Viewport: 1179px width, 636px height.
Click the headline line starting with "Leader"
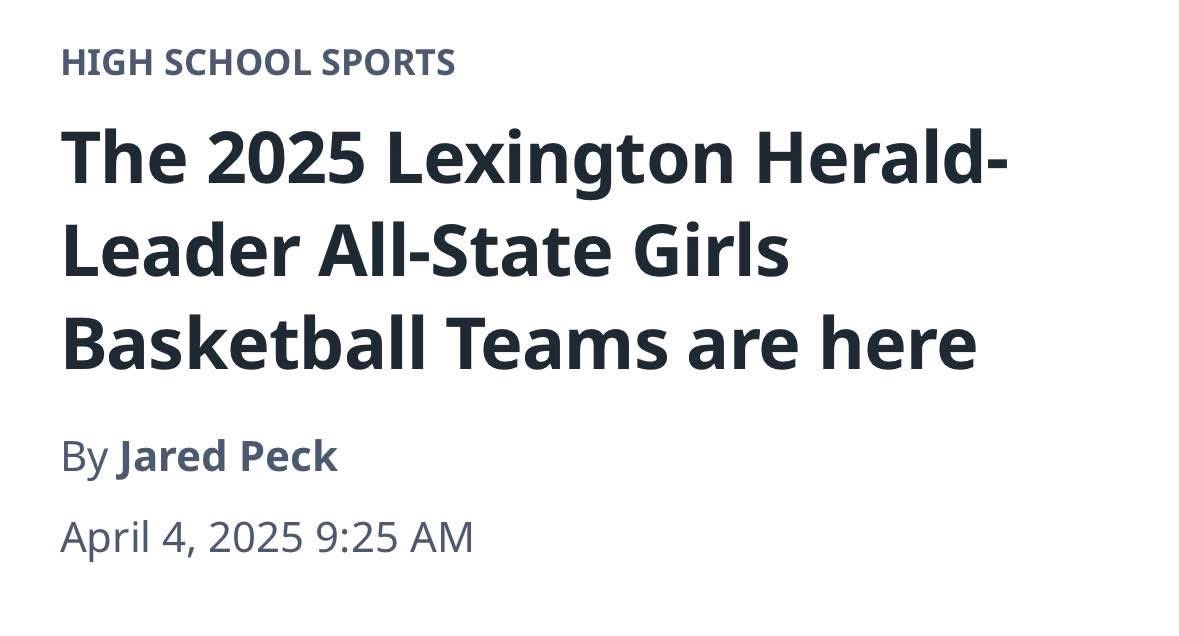[425, 252]
